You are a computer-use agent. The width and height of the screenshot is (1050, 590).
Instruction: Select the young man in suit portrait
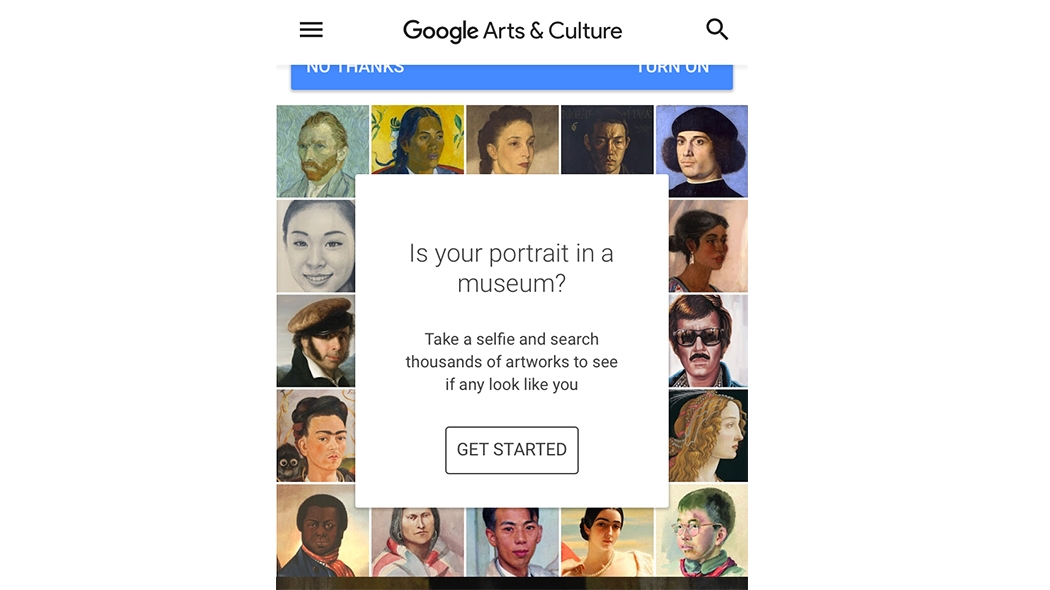tap(512, 542)
